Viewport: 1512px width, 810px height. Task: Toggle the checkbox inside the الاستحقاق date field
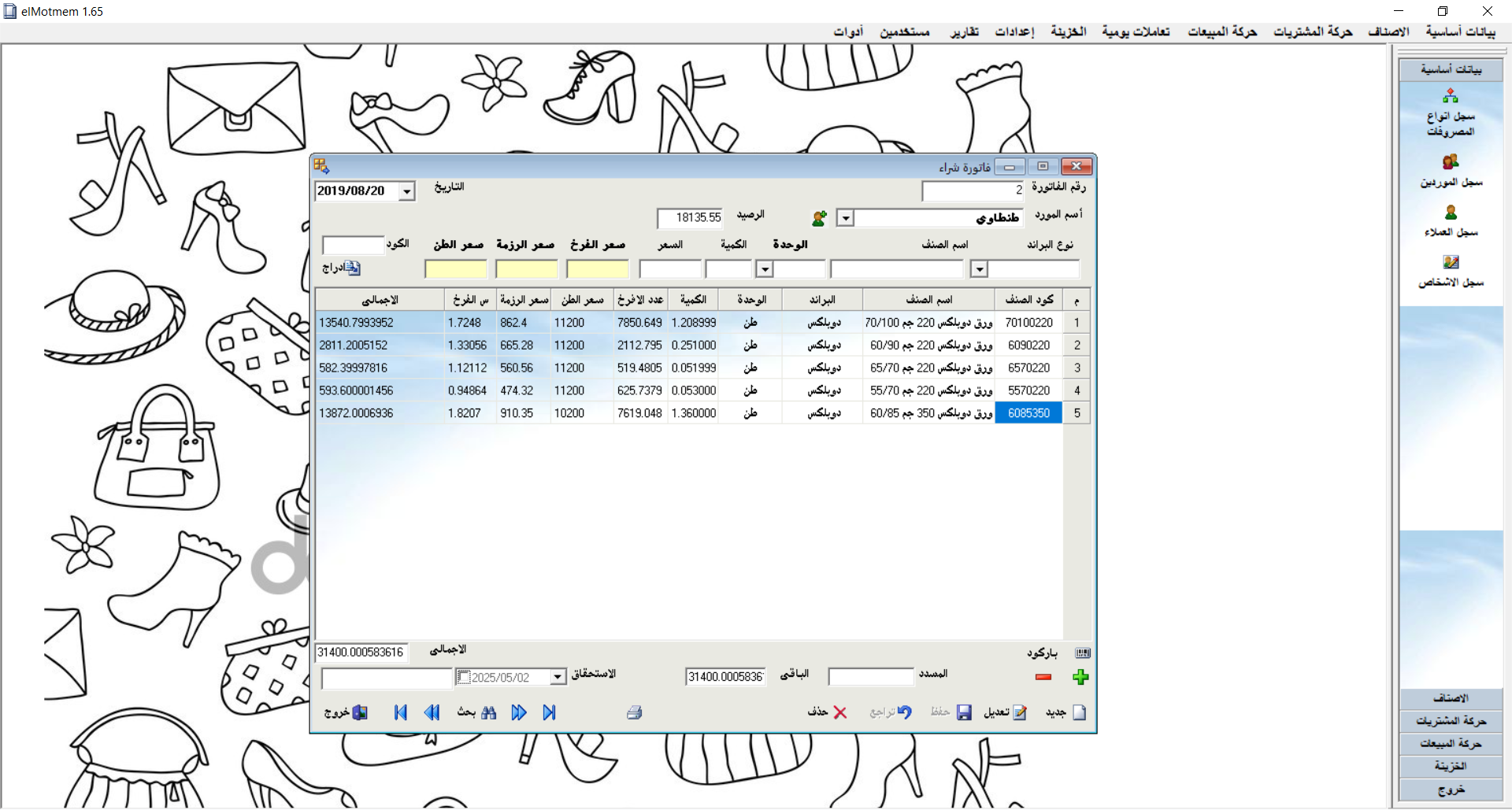pos(464,677)
